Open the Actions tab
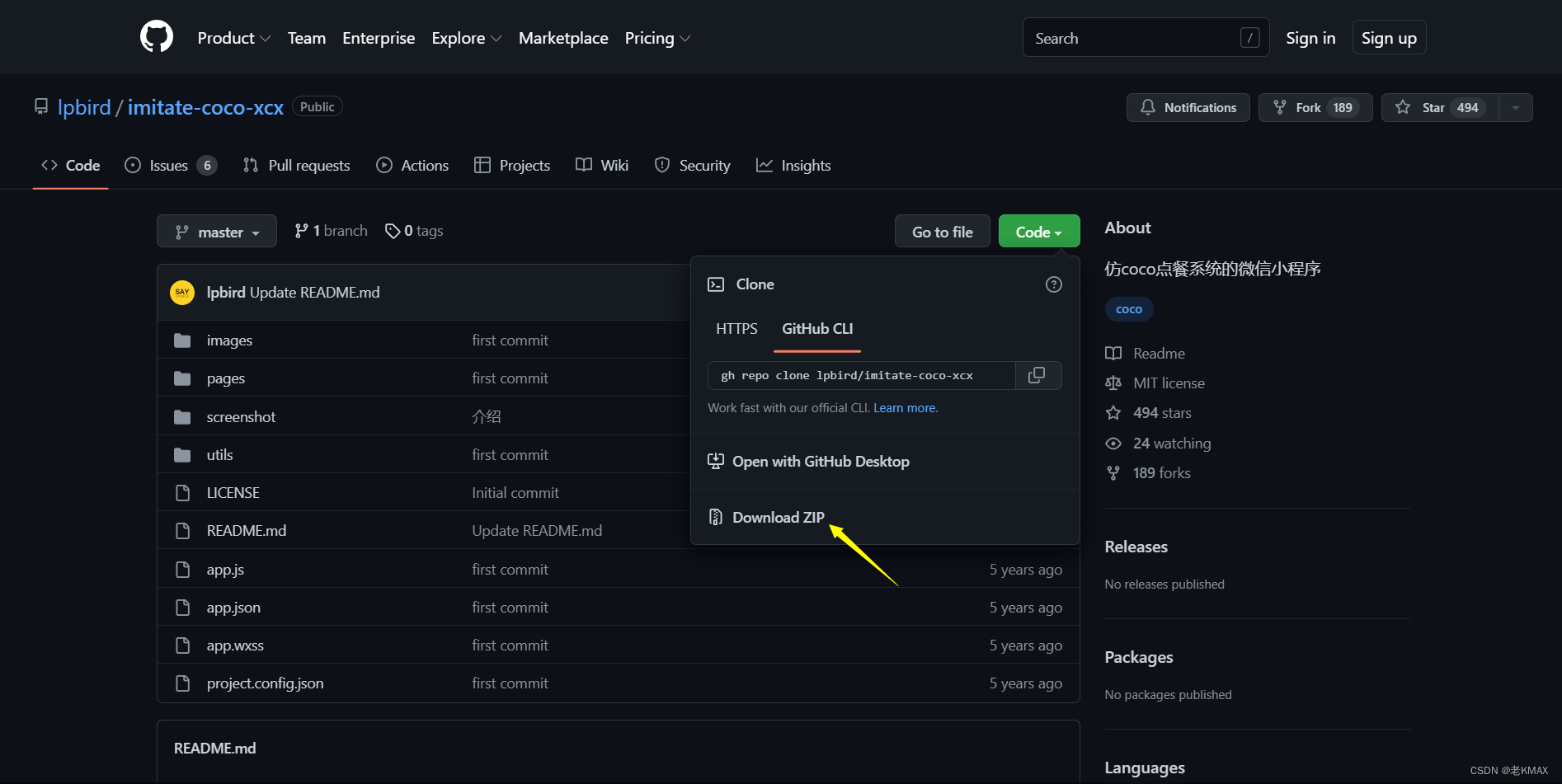This screenshot has height=784, width=1562. [412, 166]
